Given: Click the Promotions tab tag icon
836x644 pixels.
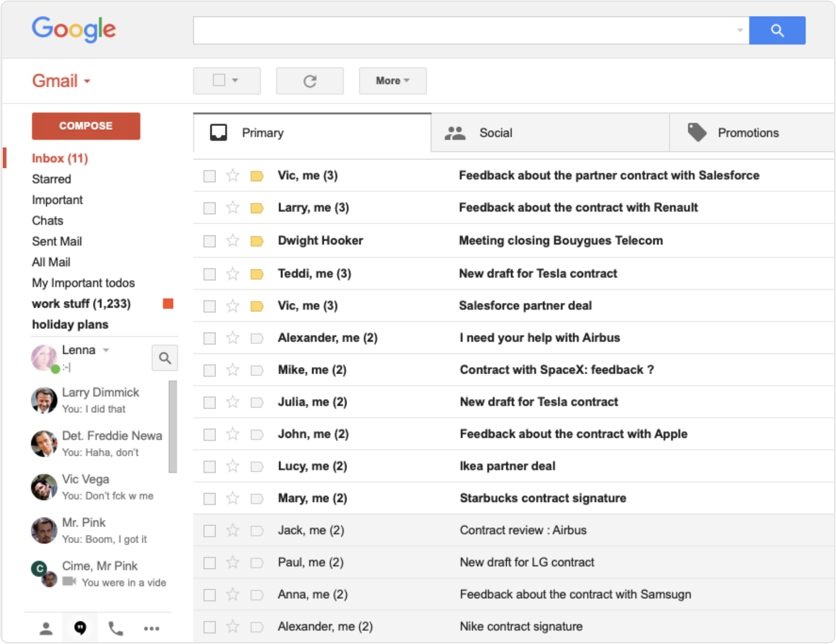Looking at the screenshot, I should tap(697, 132).
